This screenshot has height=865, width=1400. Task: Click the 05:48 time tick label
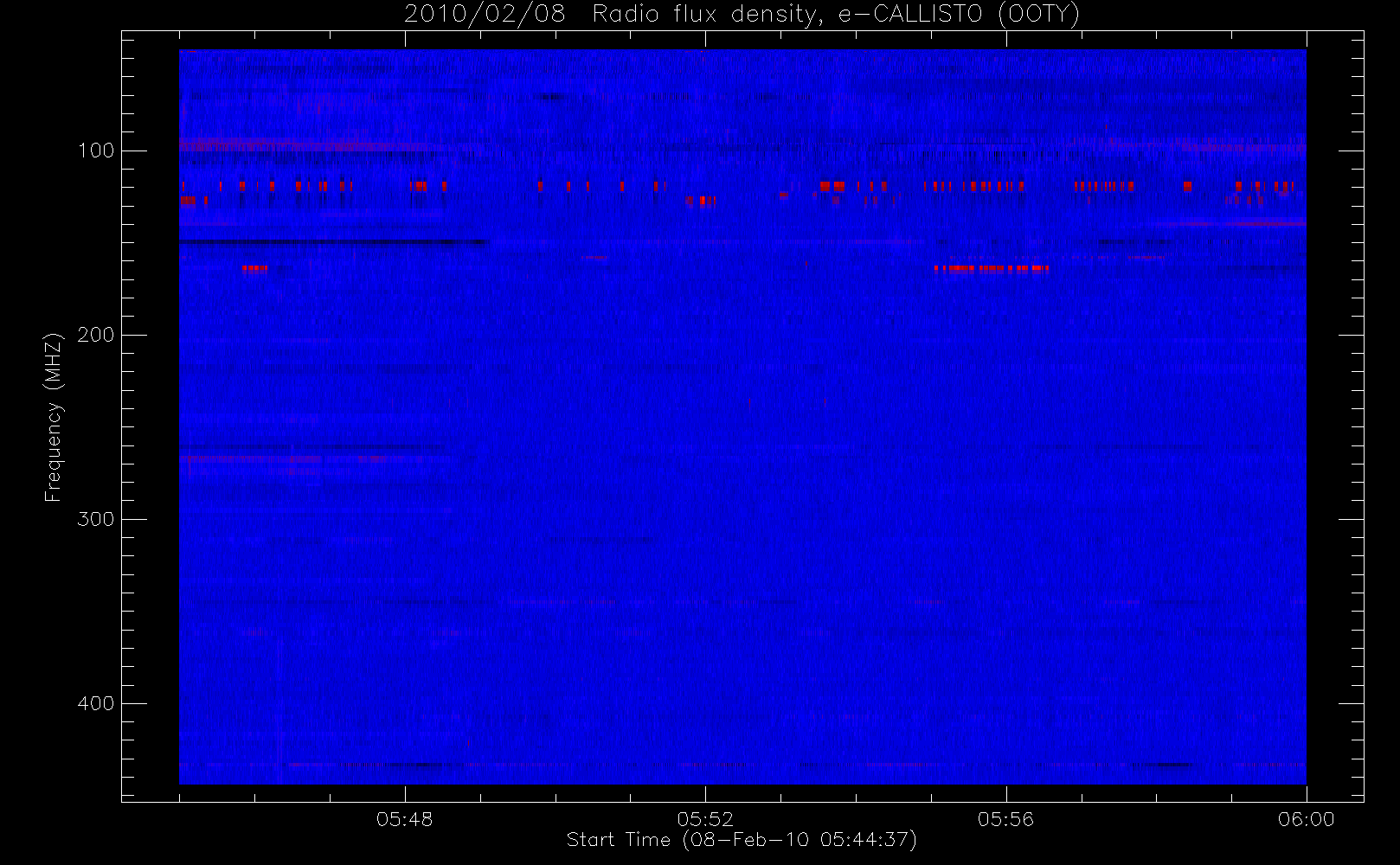404,819
